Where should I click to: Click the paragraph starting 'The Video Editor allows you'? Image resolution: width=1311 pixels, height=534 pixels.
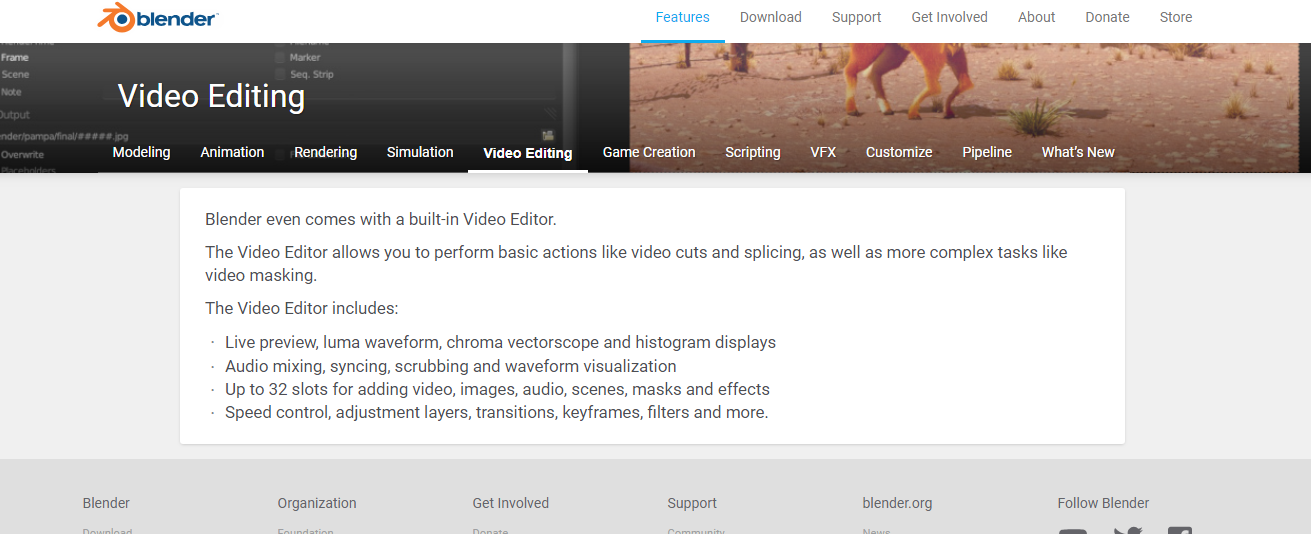(636, 264)
